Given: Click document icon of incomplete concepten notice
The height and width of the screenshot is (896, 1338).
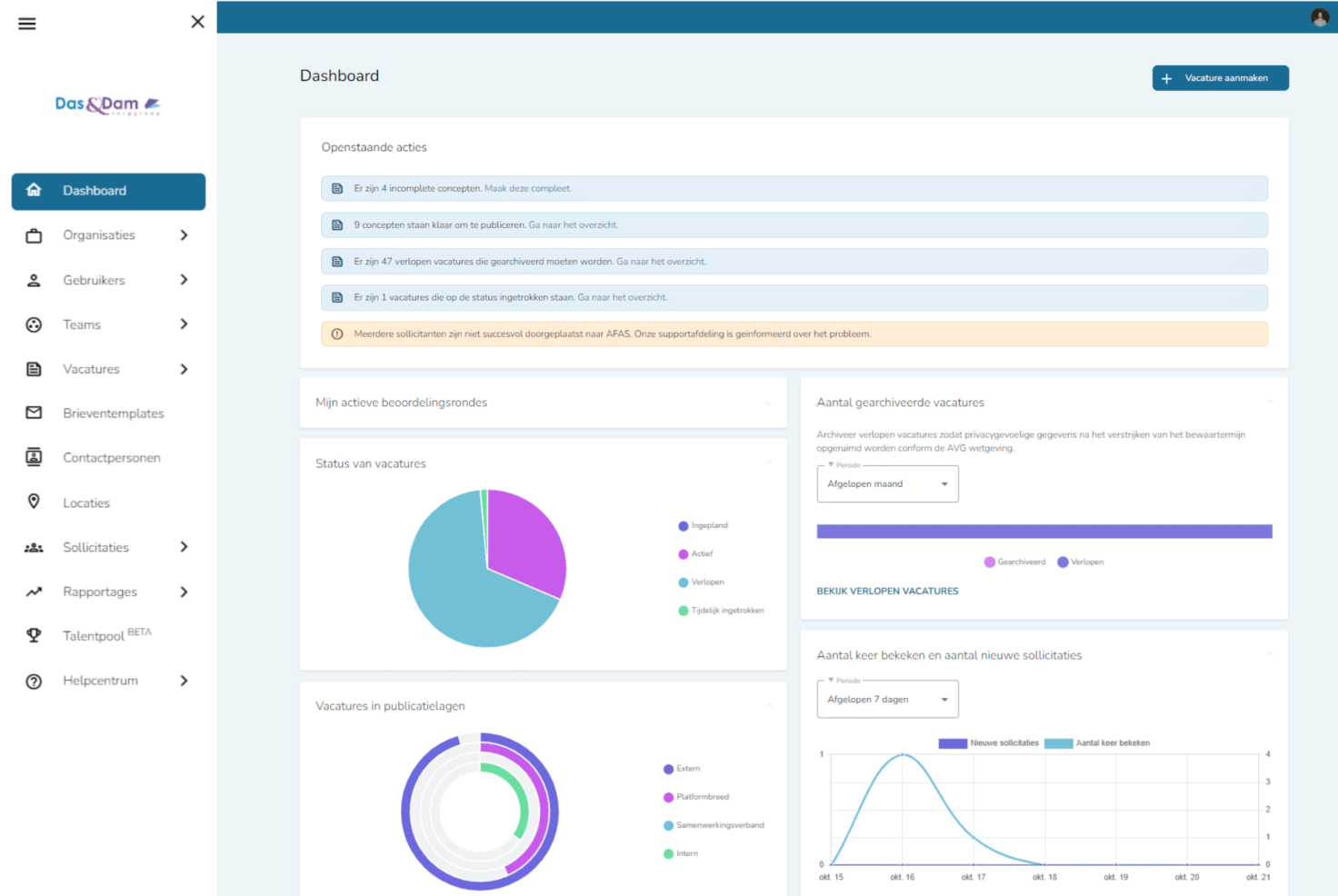Looking at the screenshot, I should point(337,188).
